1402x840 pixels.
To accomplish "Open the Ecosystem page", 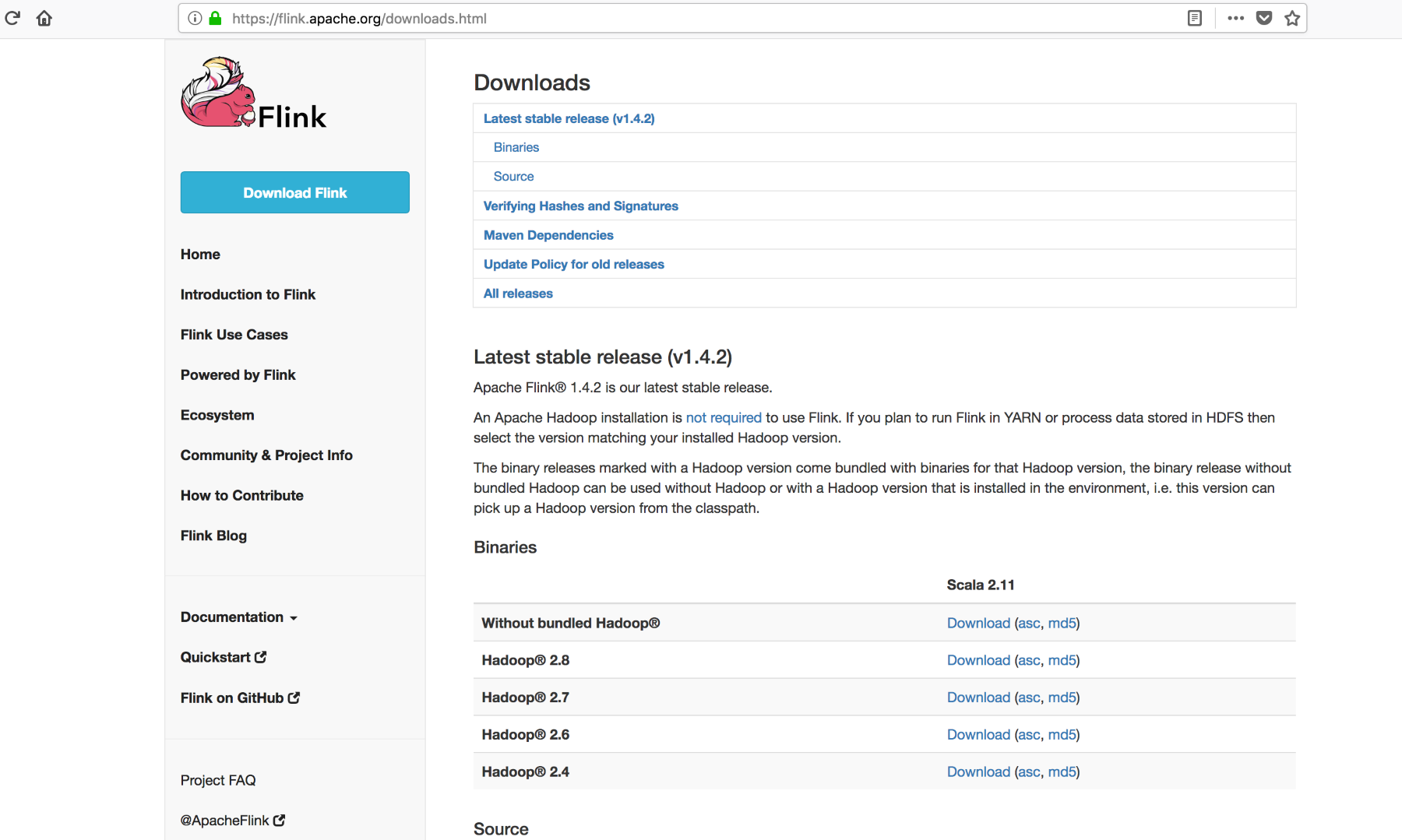I will [x=217, y=415].
